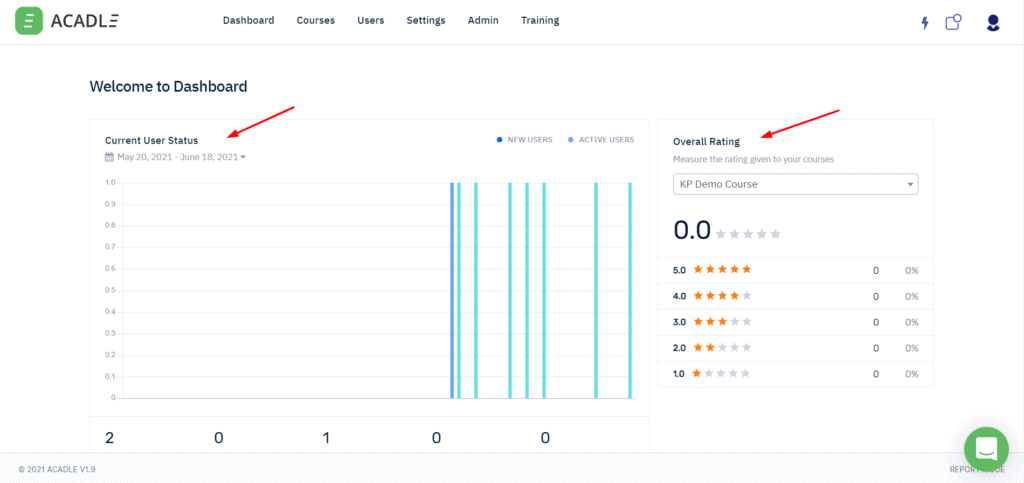Click the first blue bar in chart
Viewport: 1024px width, 483px height.
pos(452,290)
